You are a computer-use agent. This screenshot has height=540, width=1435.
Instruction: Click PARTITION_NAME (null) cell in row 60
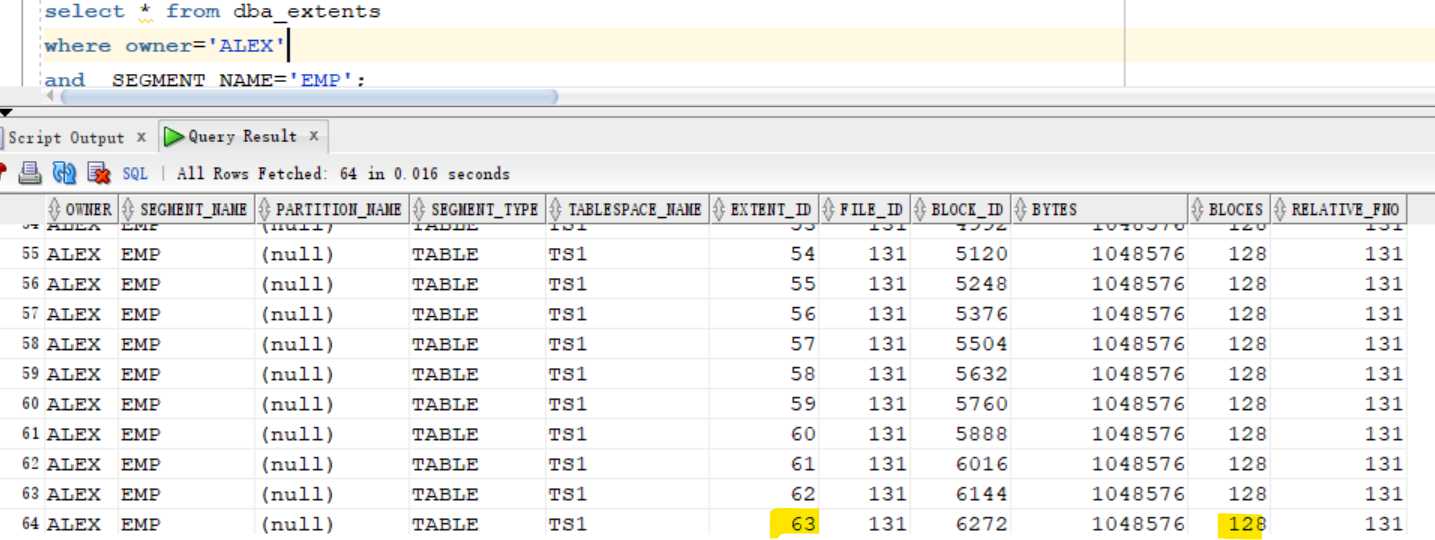point(331,404)
